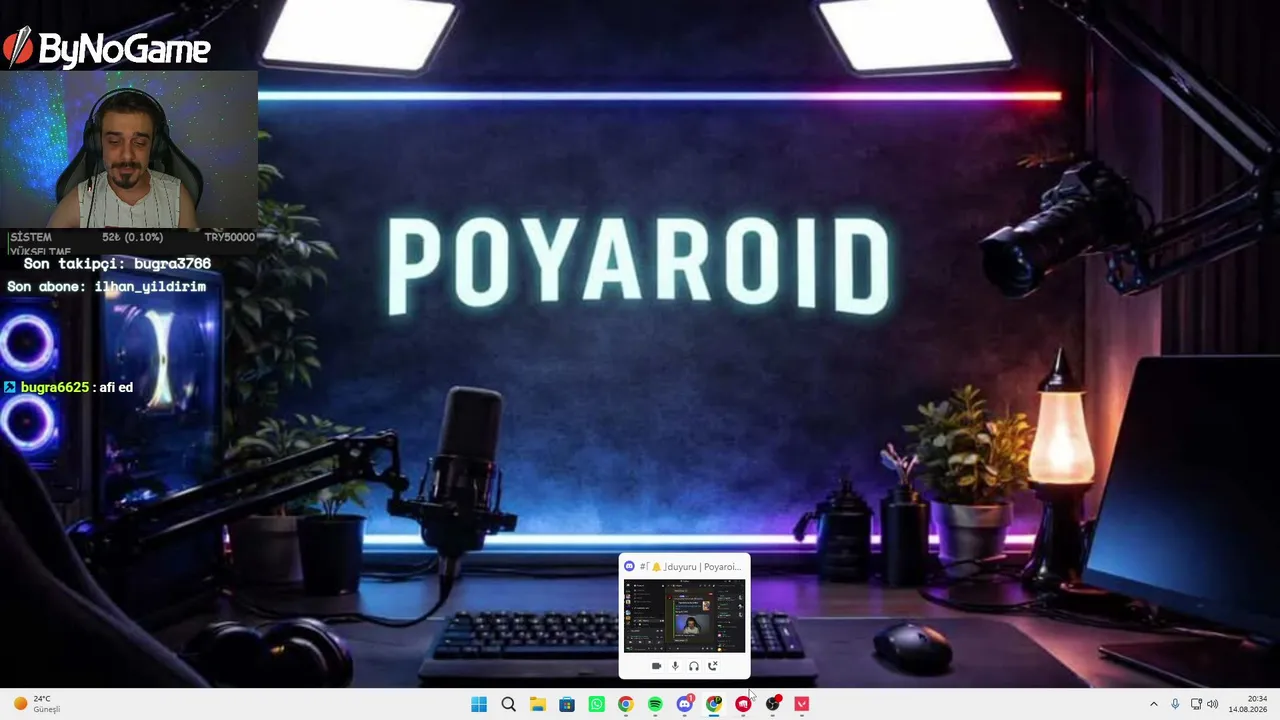This screenshot has width=1280, height=720.
Task: Open the clock and date showing 20:34
Action: click(1248, 704)
